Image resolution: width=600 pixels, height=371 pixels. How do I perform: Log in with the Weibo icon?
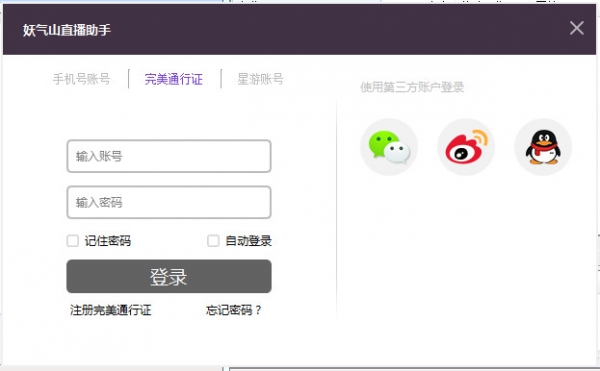pyautogui.click(x=466, y=147)
